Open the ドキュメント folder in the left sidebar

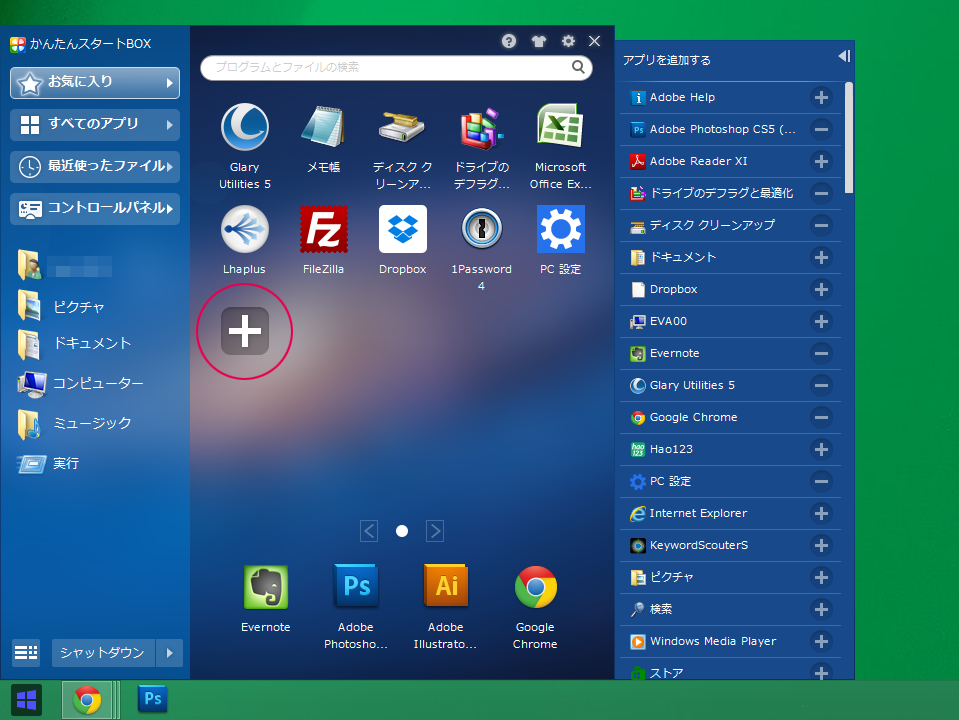pos(75,343)
